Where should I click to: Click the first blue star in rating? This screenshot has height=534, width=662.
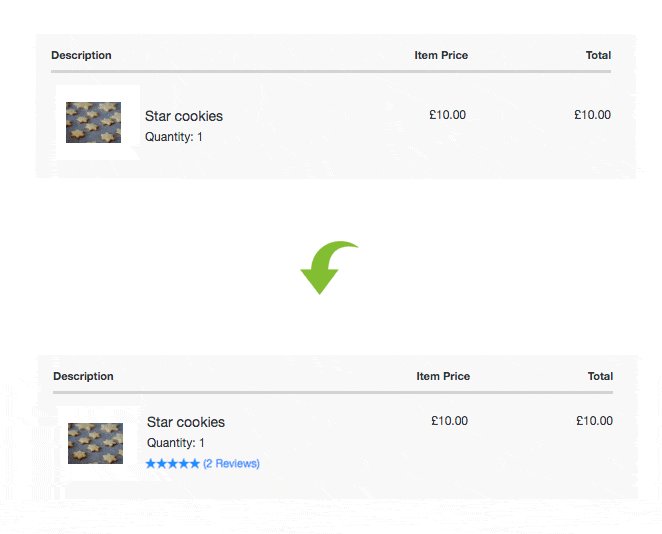click(x=151, y=464)
